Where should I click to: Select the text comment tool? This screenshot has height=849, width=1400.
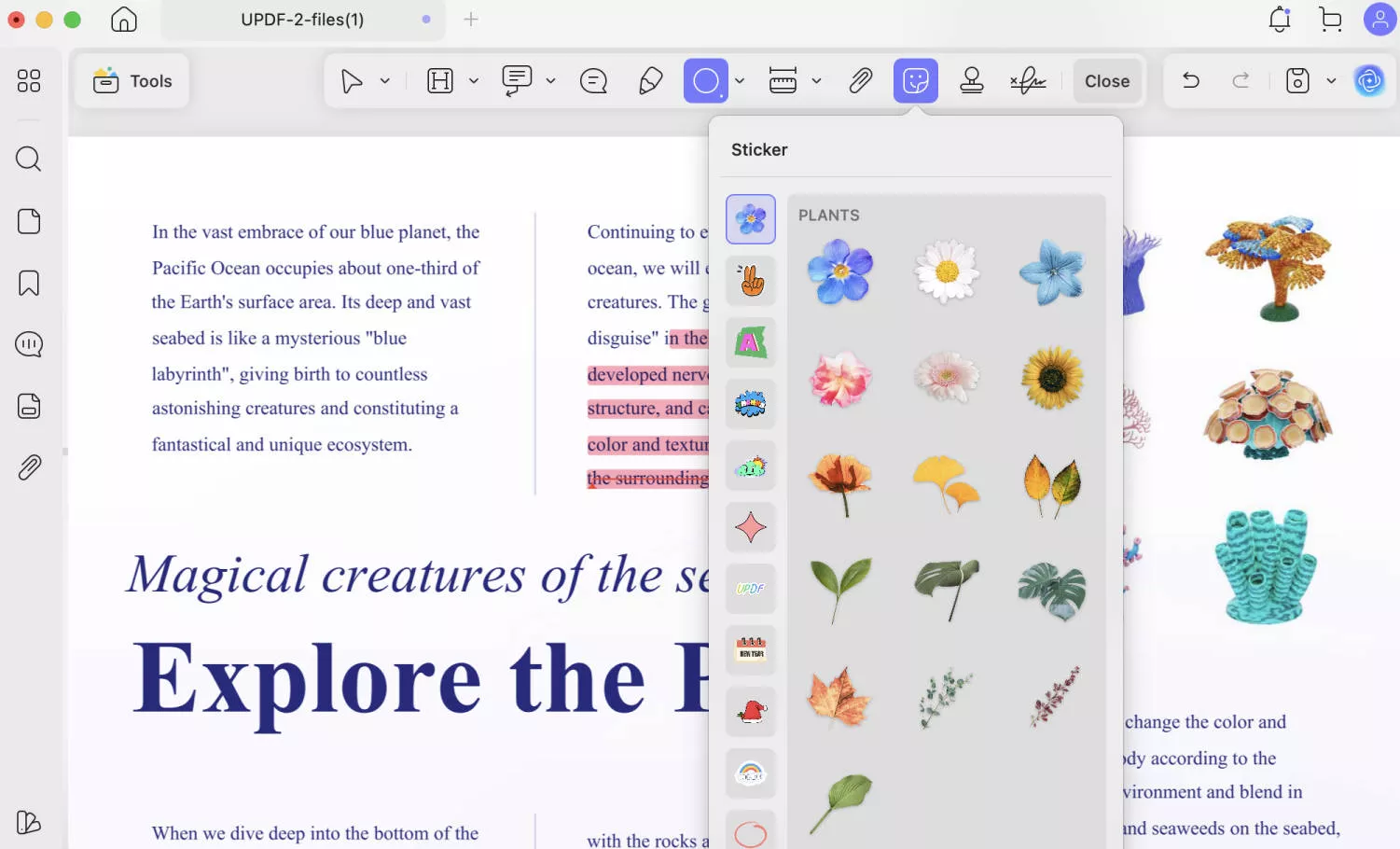pyautogui.click(x=593, y=80)
